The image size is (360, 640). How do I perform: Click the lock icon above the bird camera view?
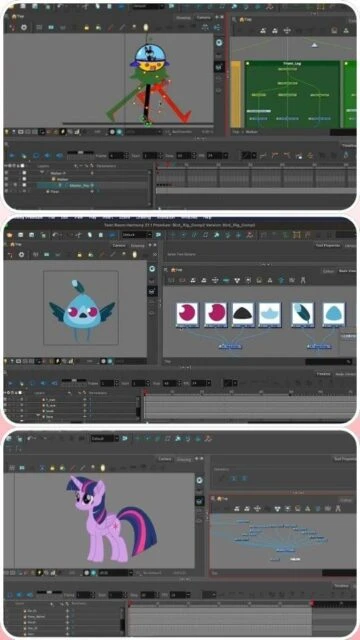(79, 255)
